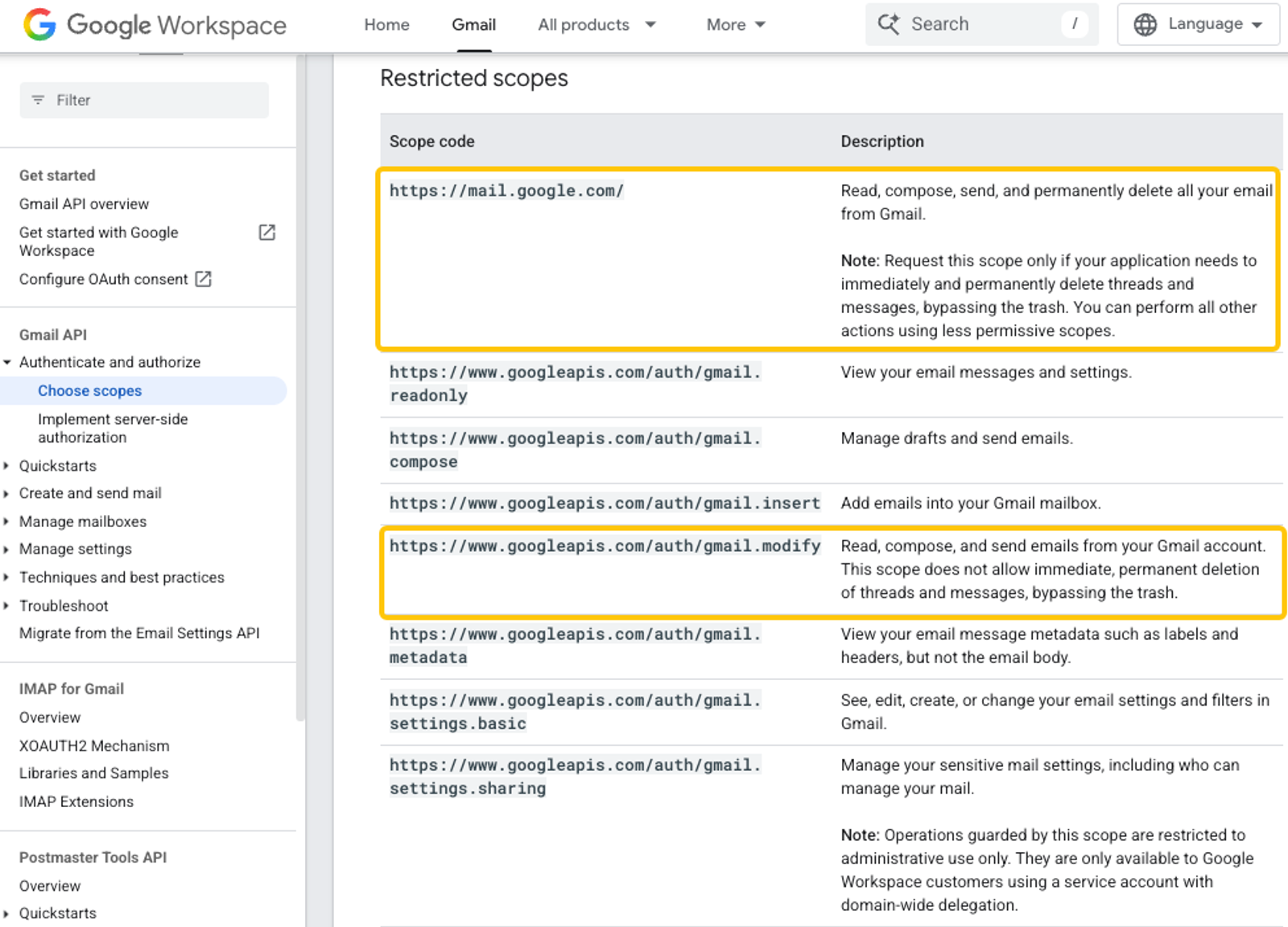
Task: Expand the Create and send mail arrow
Action: [7, 493]
